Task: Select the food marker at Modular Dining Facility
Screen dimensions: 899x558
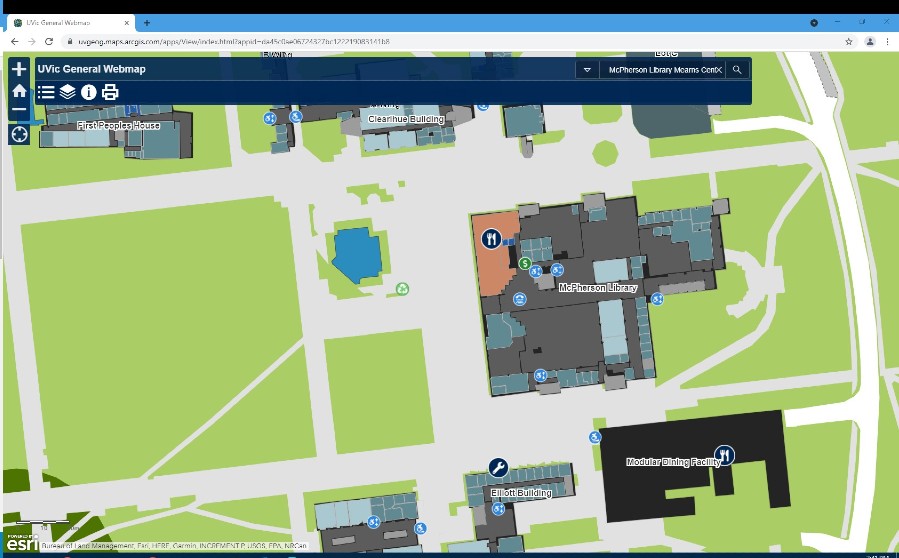Action: [x=725, y=455]
